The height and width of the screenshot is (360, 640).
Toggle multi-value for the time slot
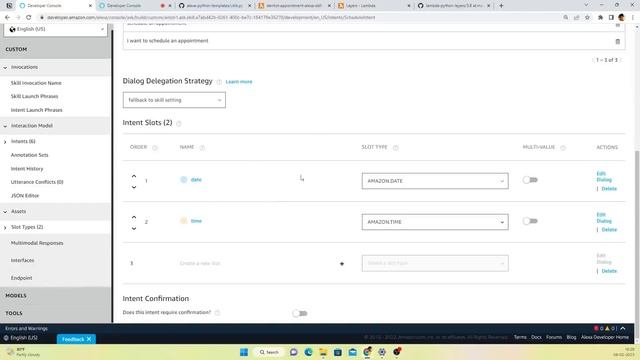tap(530, 221)
